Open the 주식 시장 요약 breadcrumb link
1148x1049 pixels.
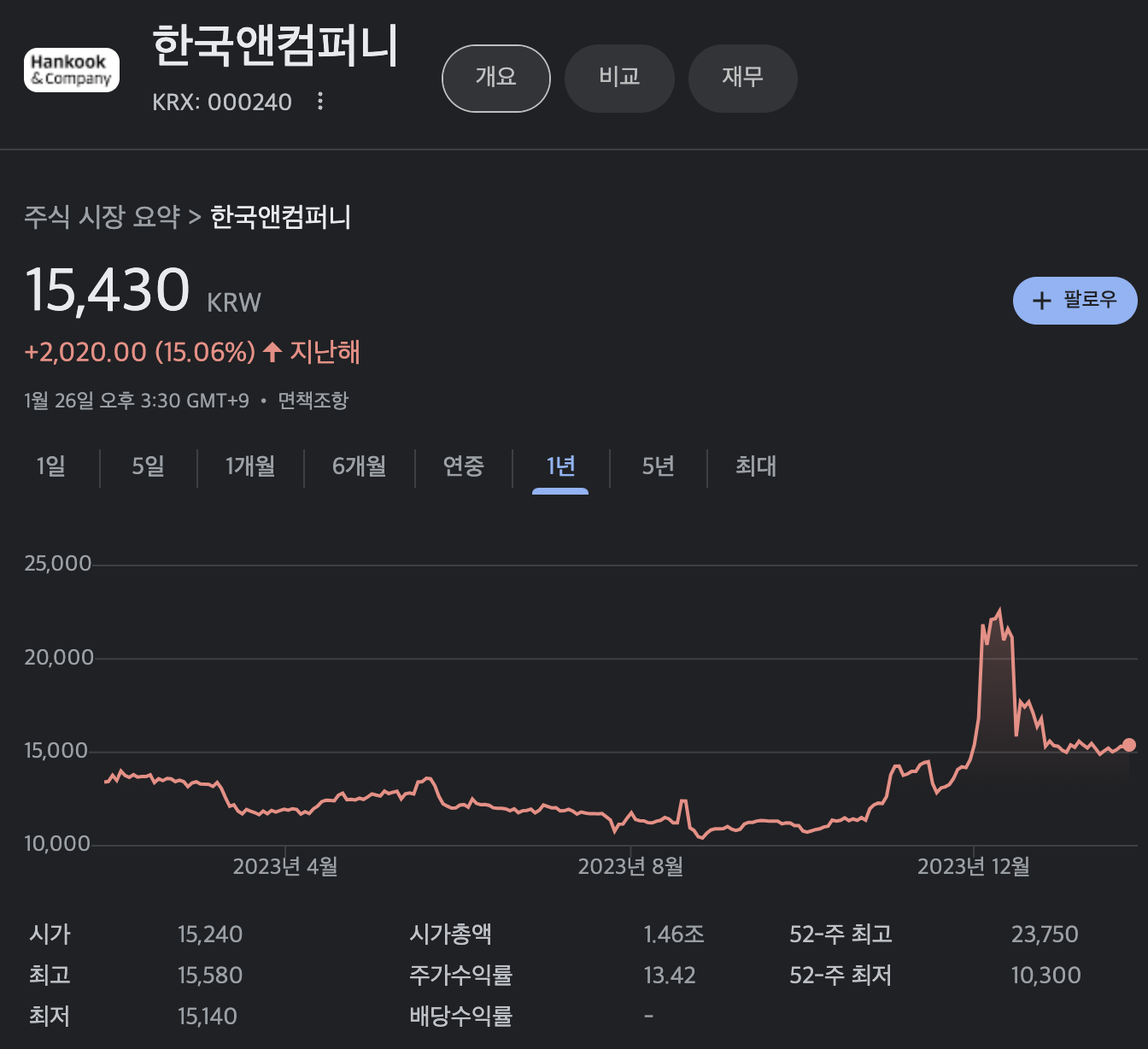tap(102, 217)
